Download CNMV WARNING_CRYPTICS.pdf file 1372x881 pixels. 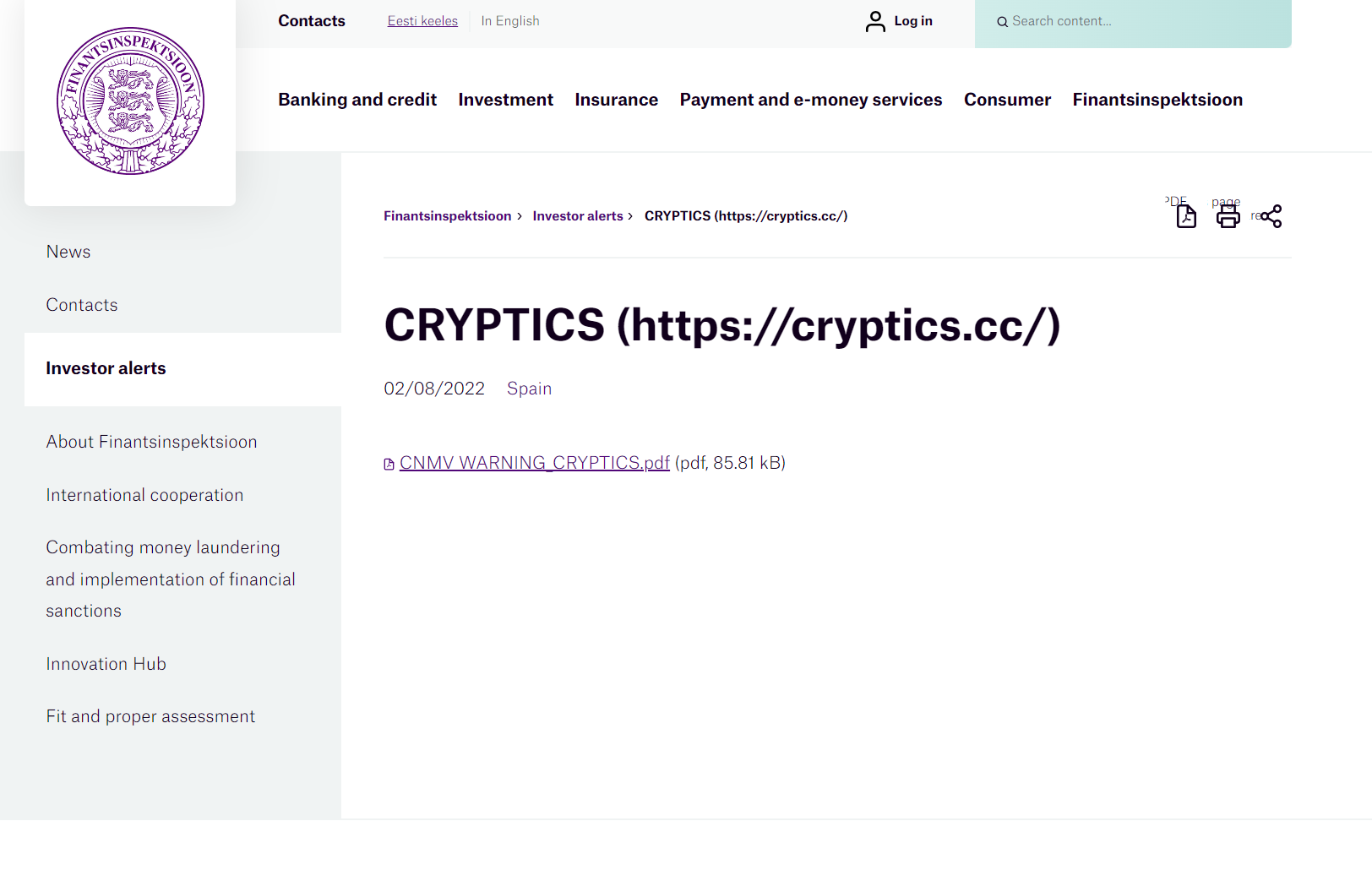535,463
